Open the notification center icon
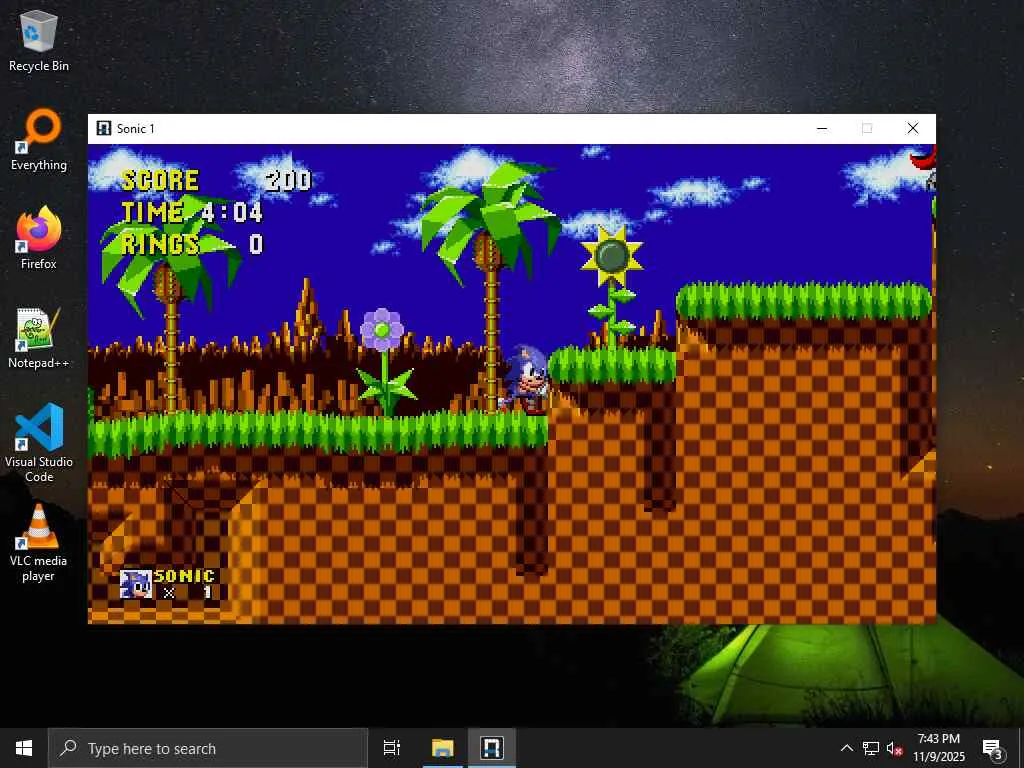 992,748
